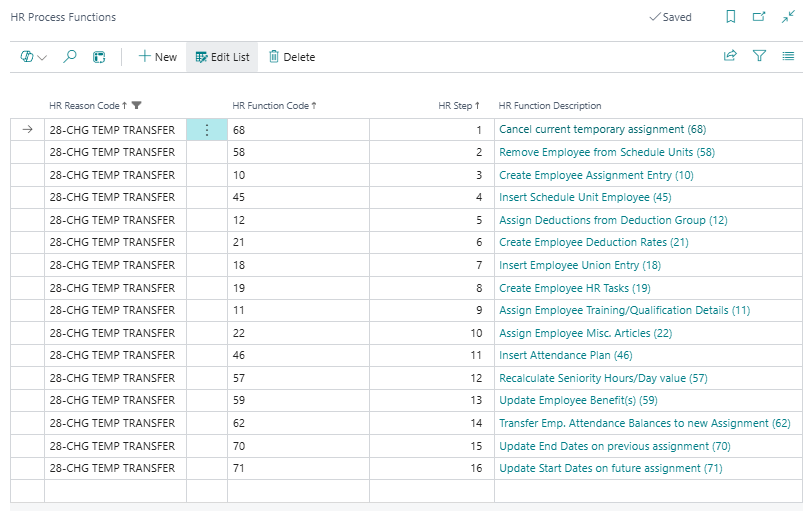812x511 pixels.
Task: Select function code cell 71
Action: coord(298,468)
